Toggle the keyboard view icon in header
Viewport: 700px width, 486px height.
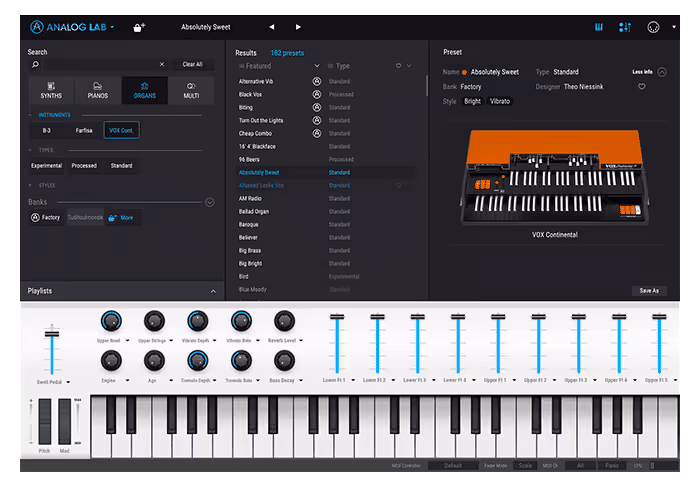click(599, 27)
